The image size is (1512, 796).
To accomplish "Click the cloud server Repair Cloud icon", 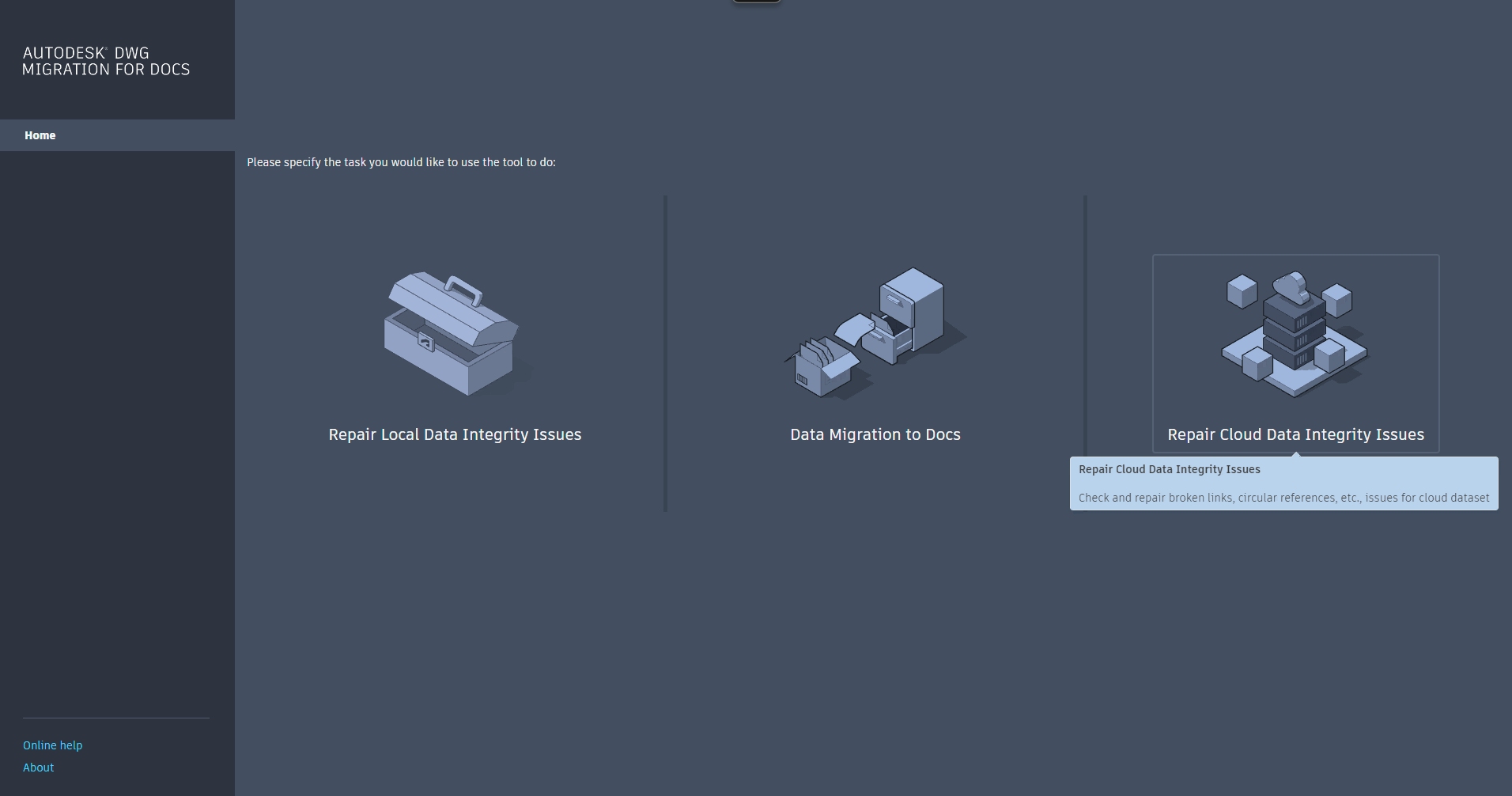I will pyautogui.click(x=1295, y=334).
